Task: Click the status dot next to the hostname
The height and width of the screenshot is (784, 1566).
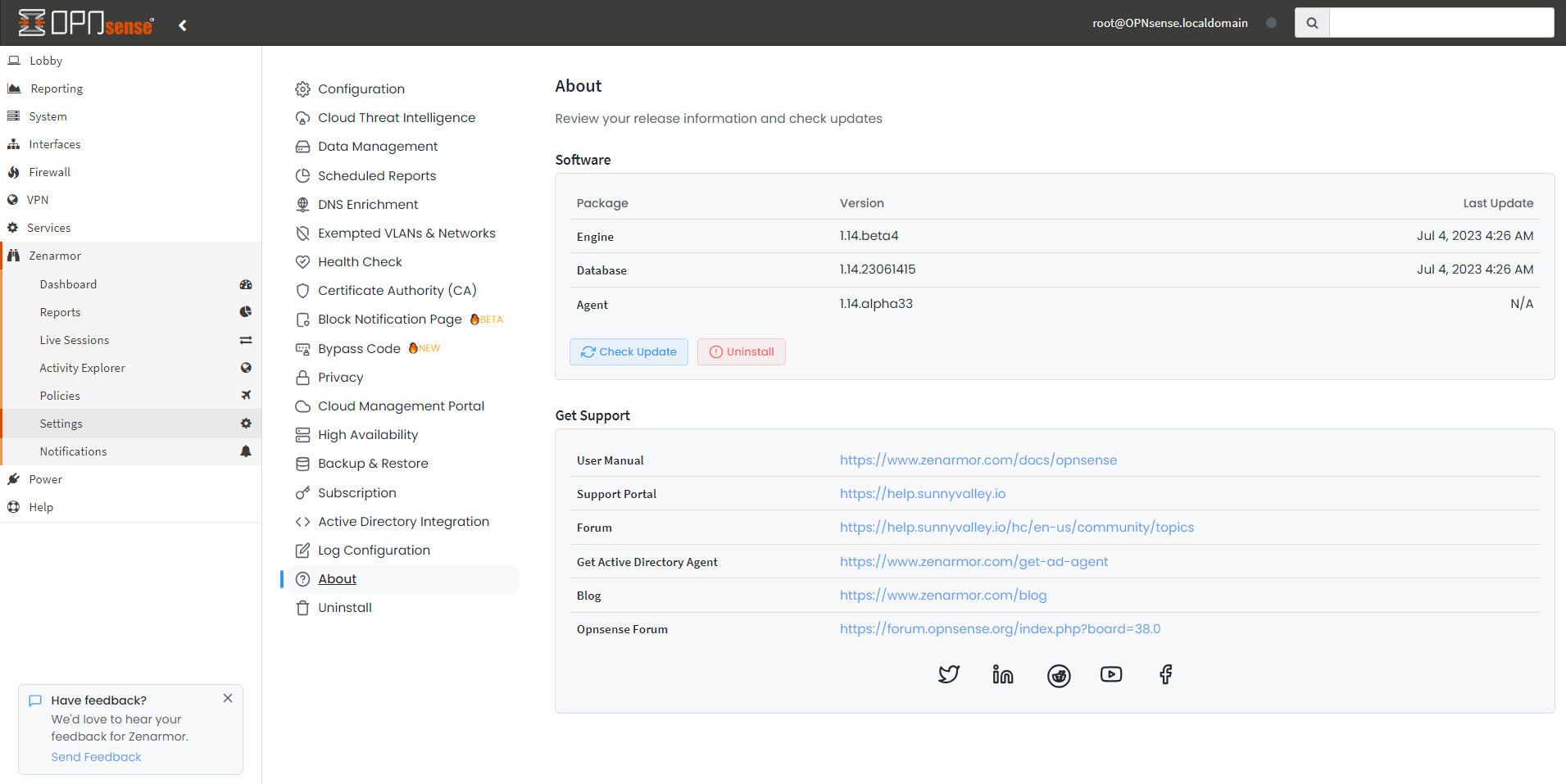Action: 1271,23
